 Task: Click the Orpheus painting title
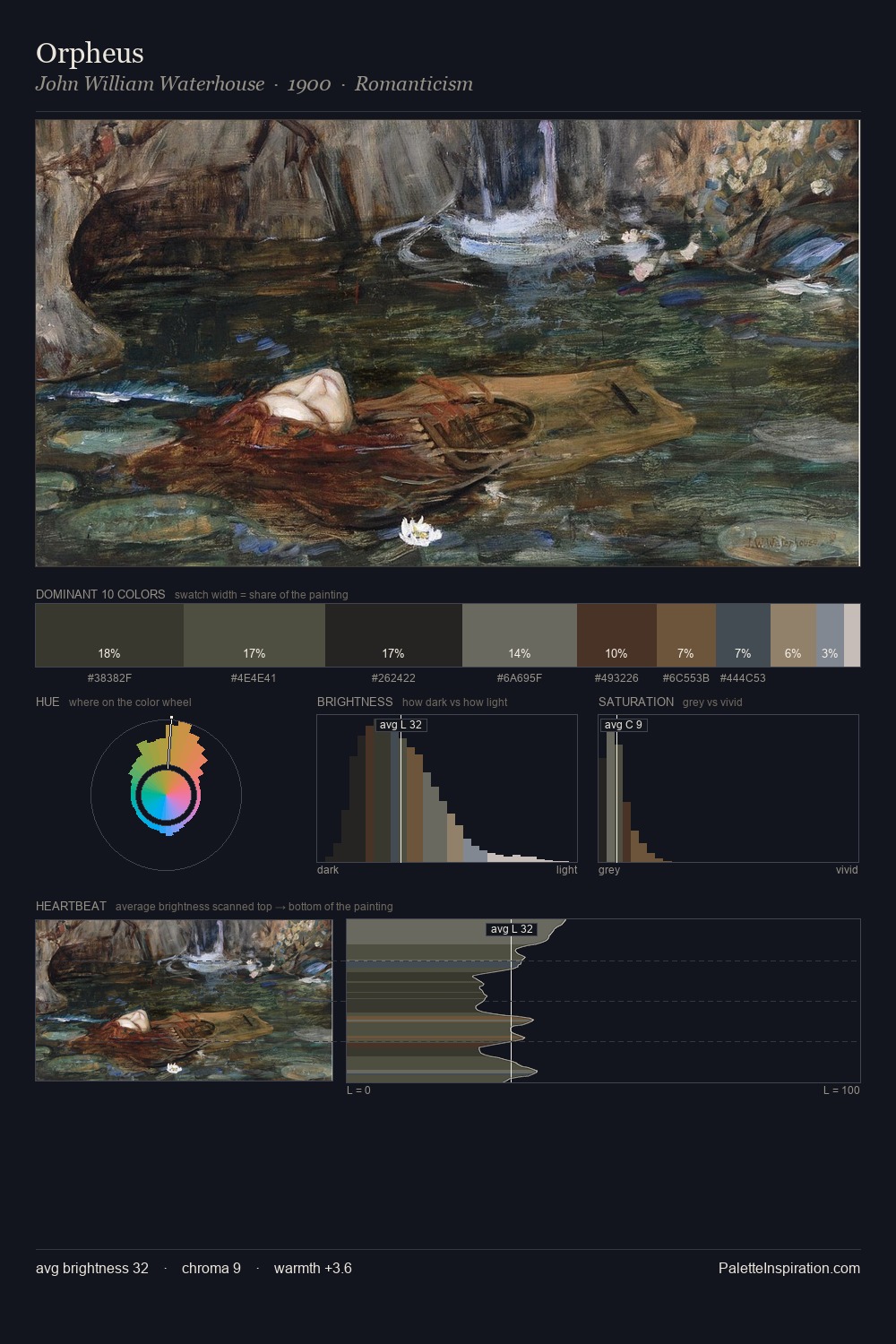(90, 53)
